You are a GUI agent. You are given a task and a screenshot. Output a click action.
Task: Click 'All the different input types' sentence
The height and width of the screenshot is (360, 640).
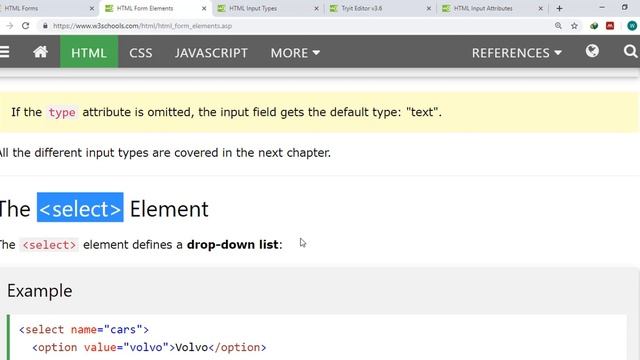tap(165, 153)
